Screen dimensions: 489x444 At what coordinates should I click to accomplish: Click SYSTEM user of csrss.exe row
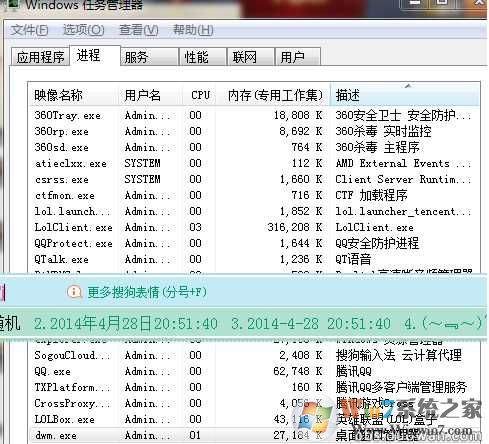[x=142, y=179]
